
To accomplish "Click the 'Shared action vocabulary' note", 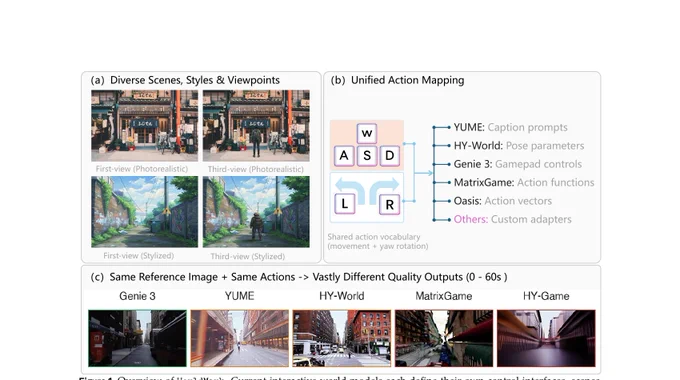I will click(x=378, y=242).
